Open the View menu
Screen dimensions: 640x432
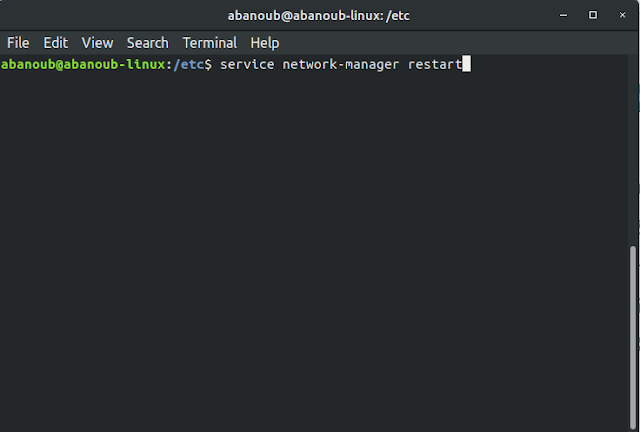[x=97, y=43]
